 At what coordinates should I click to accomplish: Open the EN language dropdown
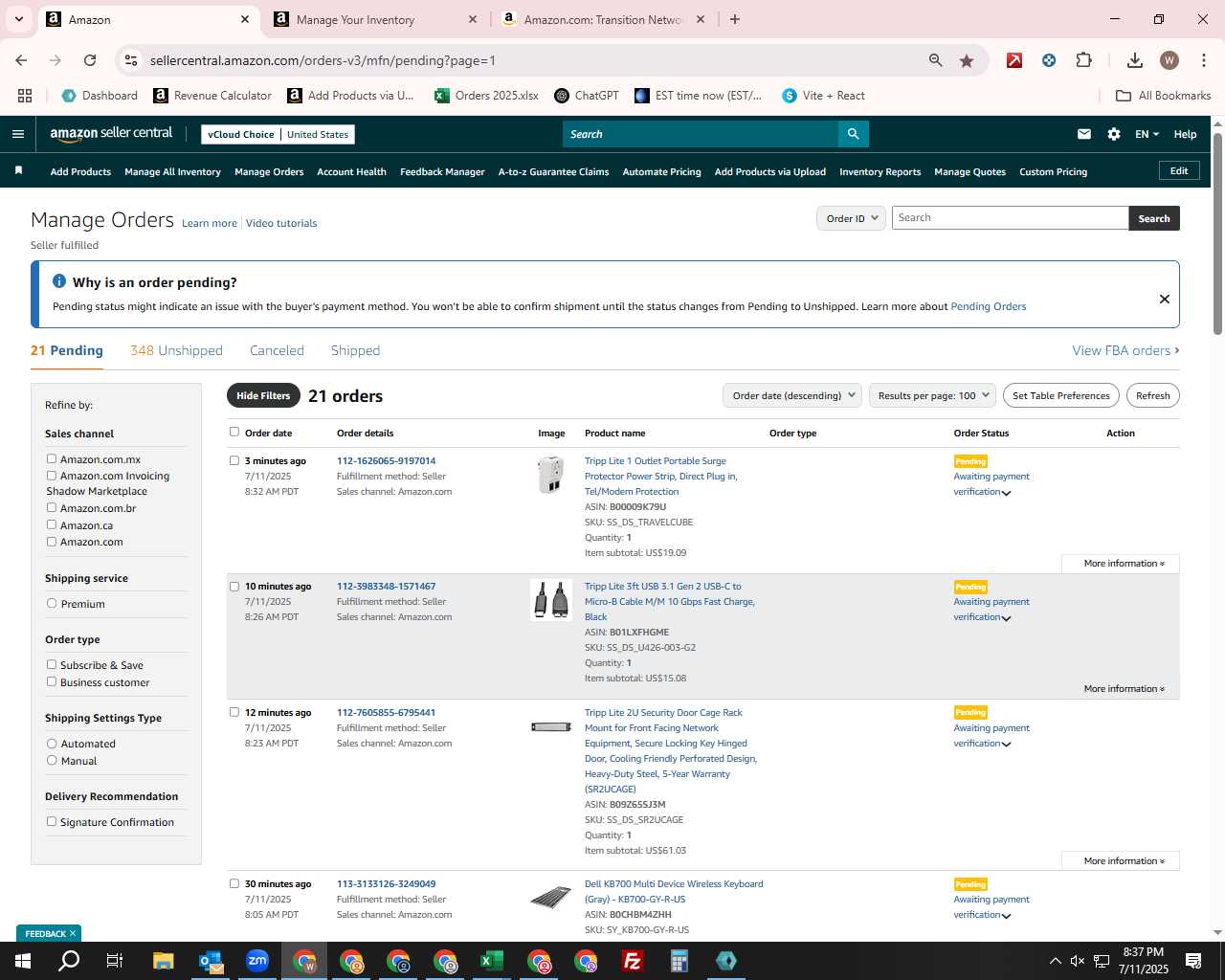pyautogui.click(x=1147, y=134)
